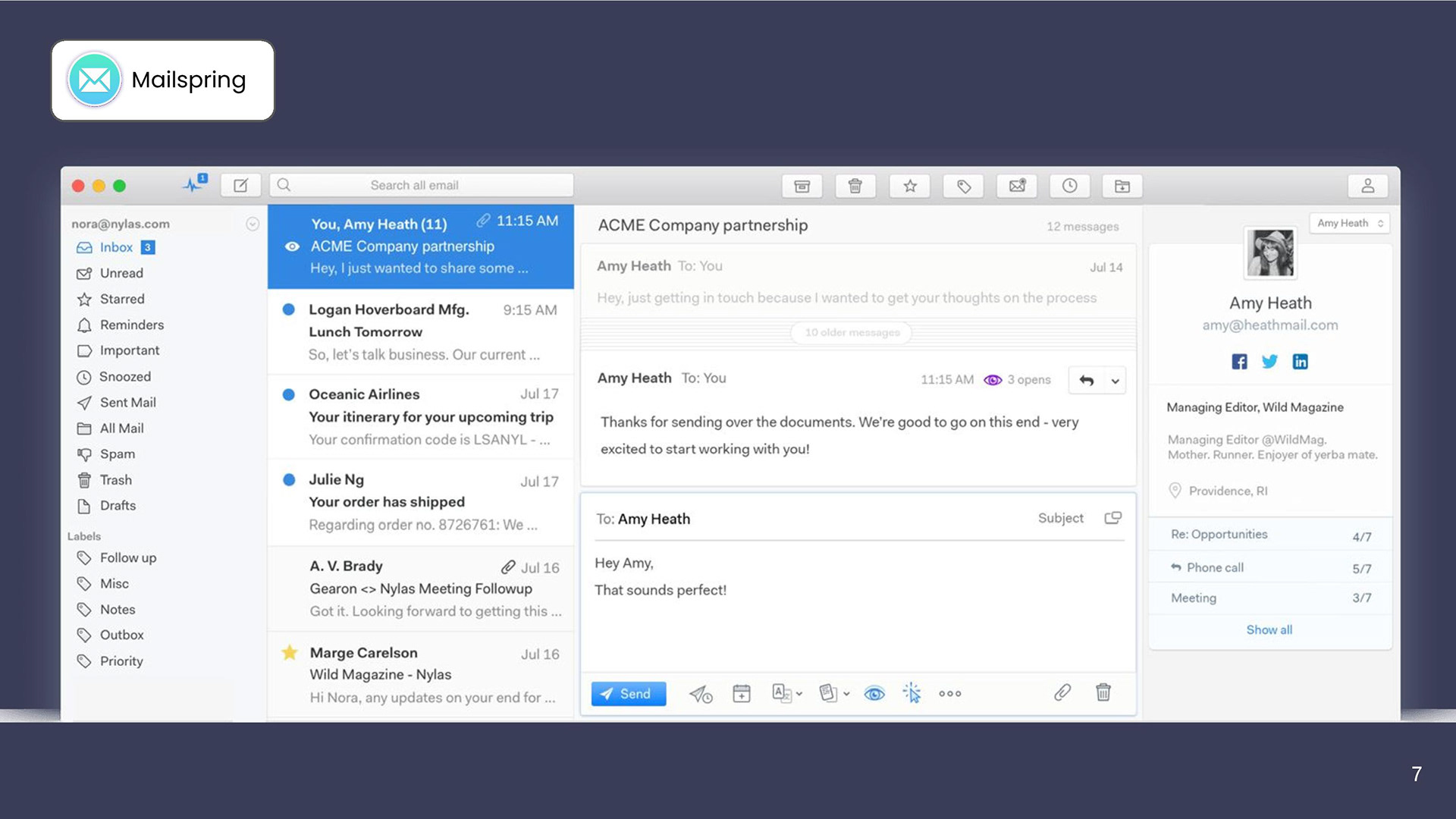The width and height of the screenshot is (1456, 819).
Task: Toggle link click tracking in composer
Action: [912, 692]
